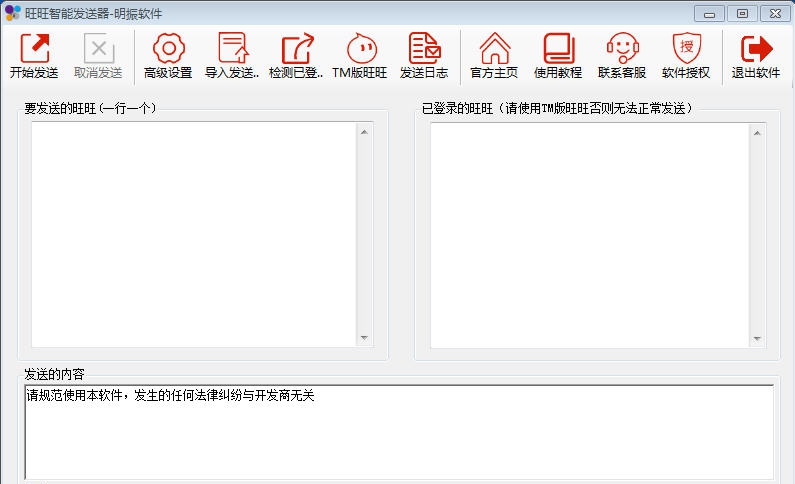
Task: Click the 已登录的旺旺 group label text
Action: tap(557, 108)
